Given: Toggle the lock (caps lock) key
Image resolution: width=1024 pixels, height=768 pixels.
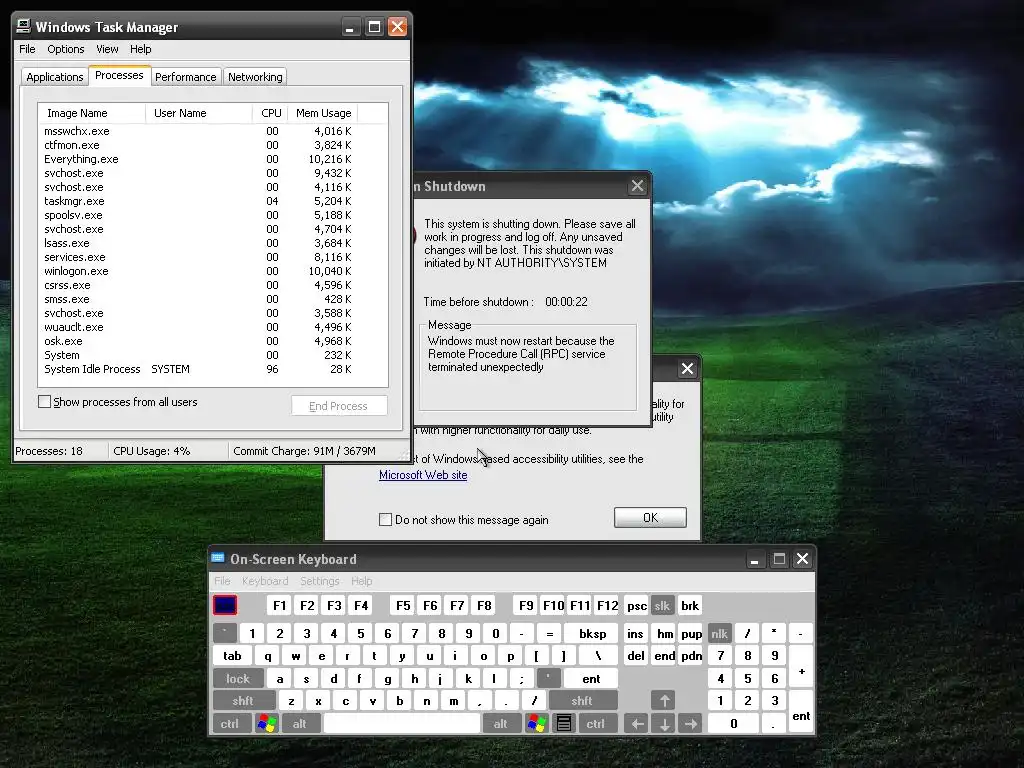Looking at the screenshot, I should point(238,679).
